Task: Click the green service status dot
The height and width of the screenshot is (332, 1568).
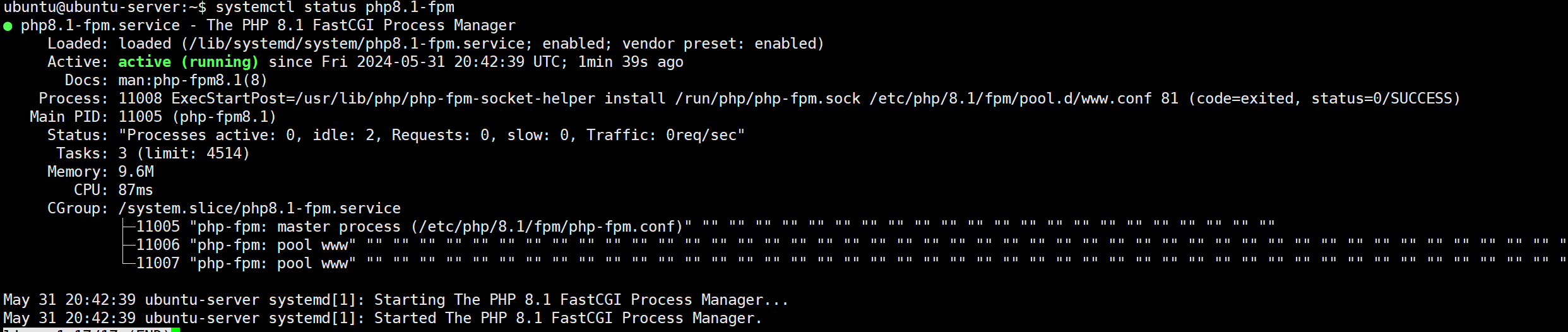Action: [x=8, y=26]
